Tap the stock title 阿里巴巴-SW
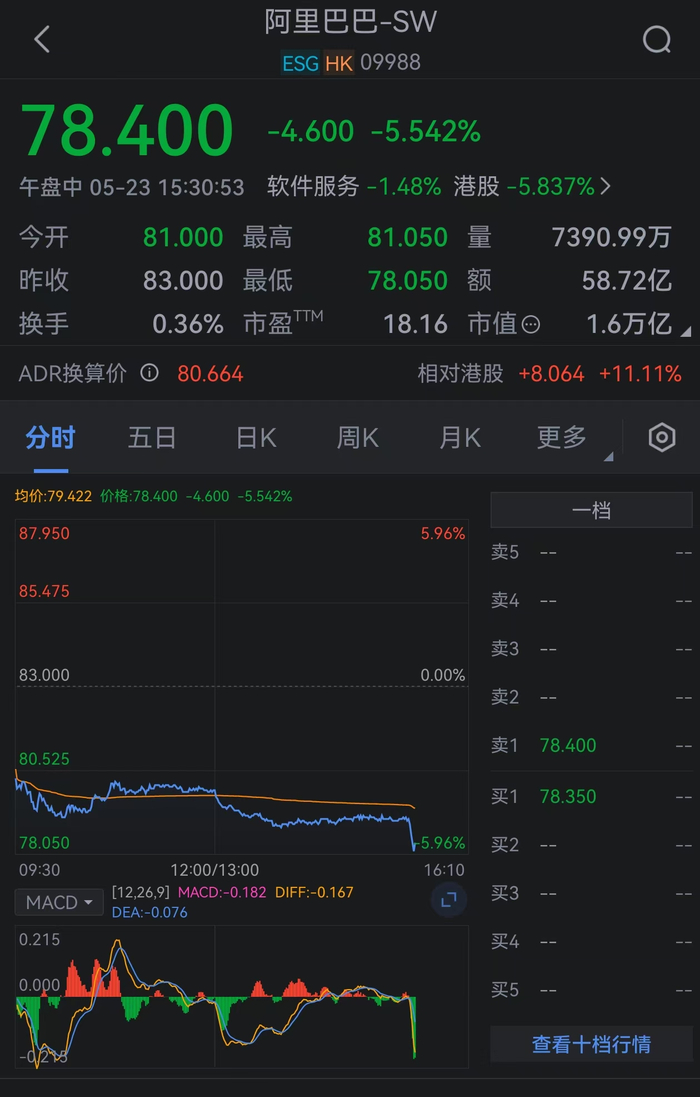 [x=350, y=22]
